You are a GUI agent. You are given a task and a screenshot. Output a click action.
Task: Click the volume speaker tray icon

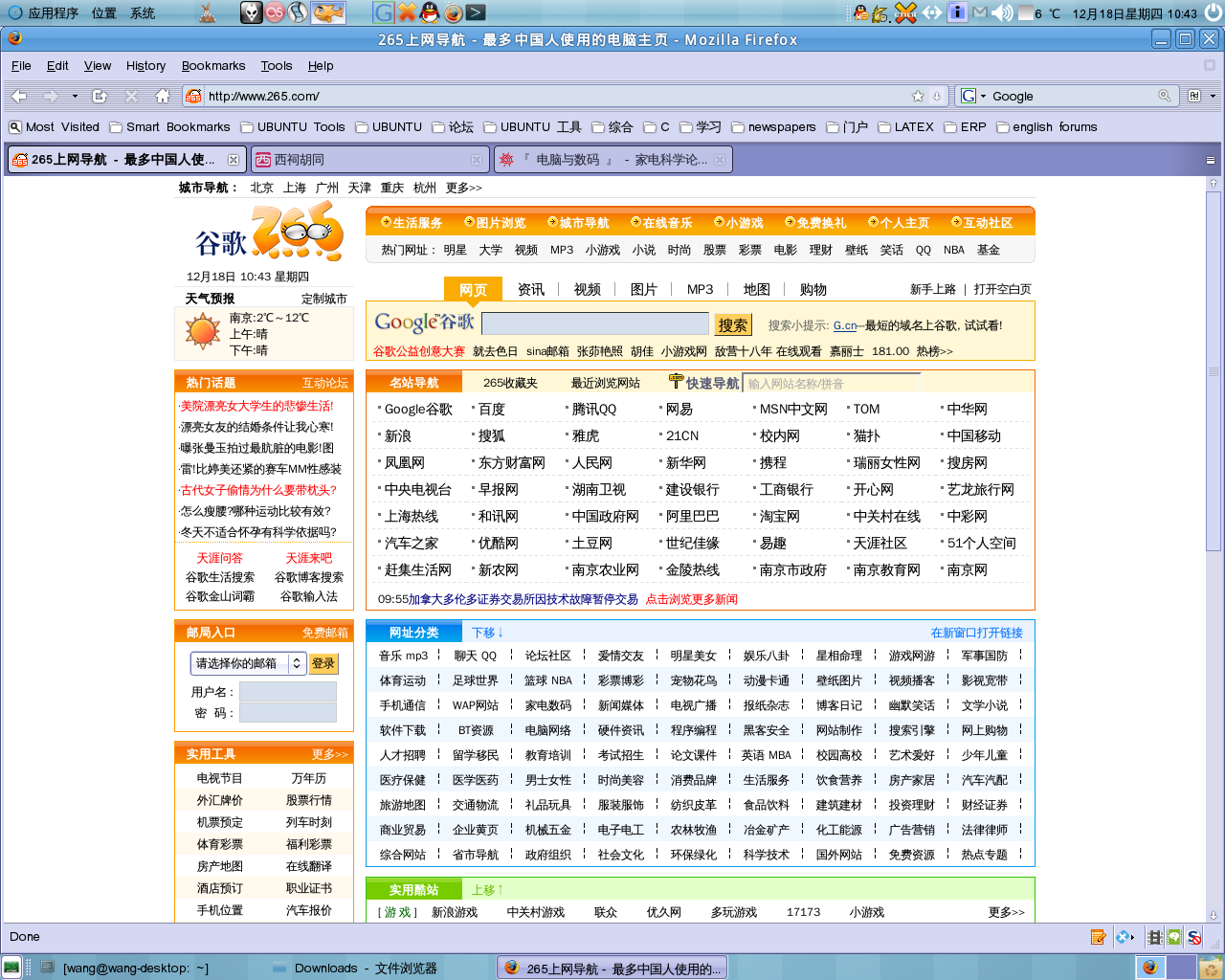tap(1002, 12)
